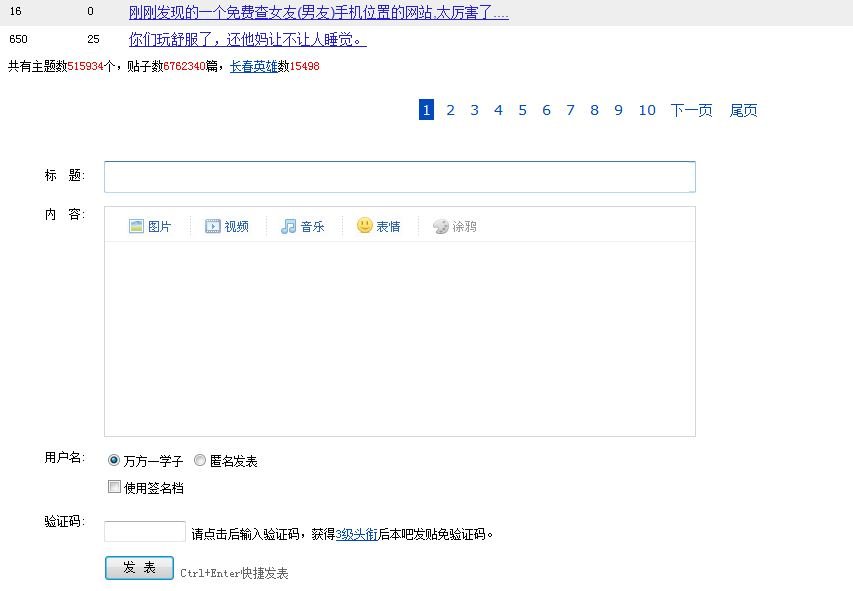The height and width of the screenshot is (591, 853).
Task: Open the 视频 video insert tool
Action: click(x=228, y=226)
